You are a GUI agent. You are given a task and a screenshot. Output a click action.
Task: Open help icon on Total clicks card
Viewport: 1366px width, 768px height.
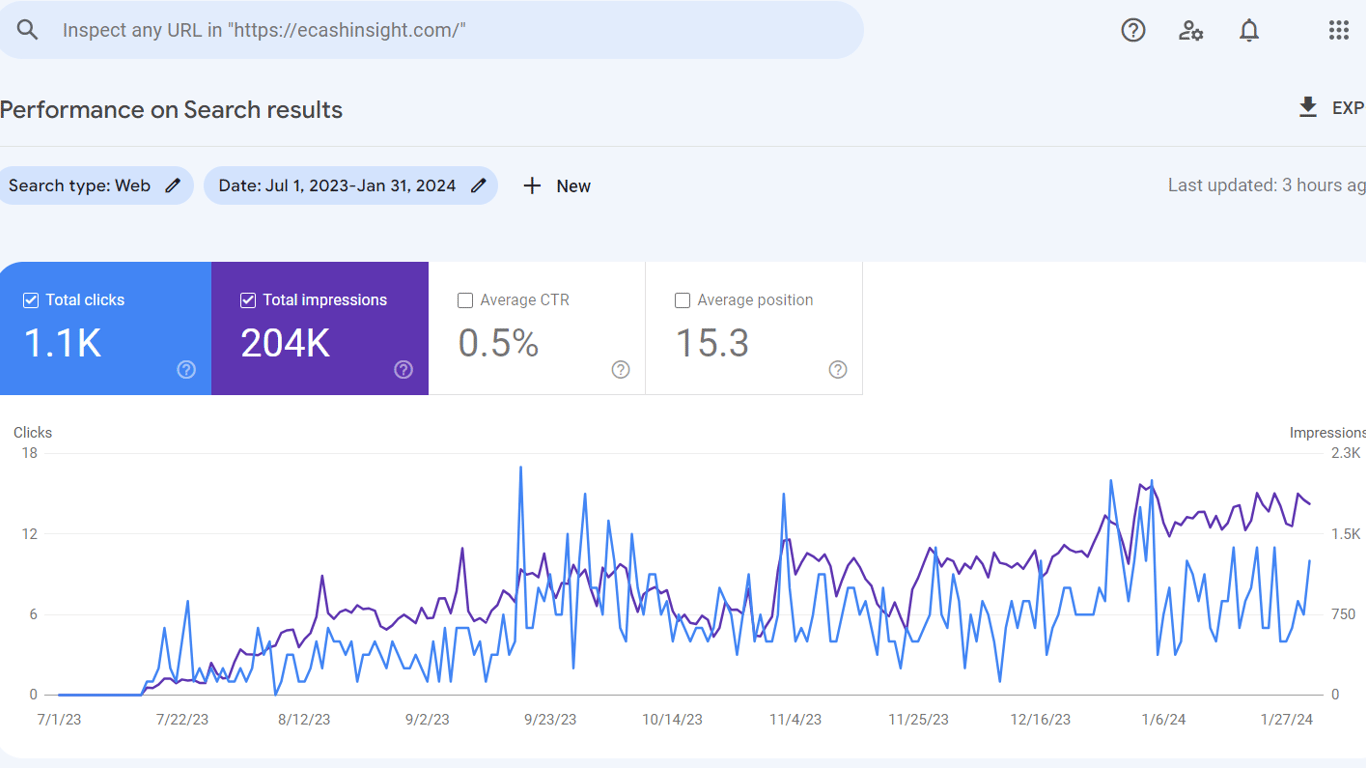(186, 370)
